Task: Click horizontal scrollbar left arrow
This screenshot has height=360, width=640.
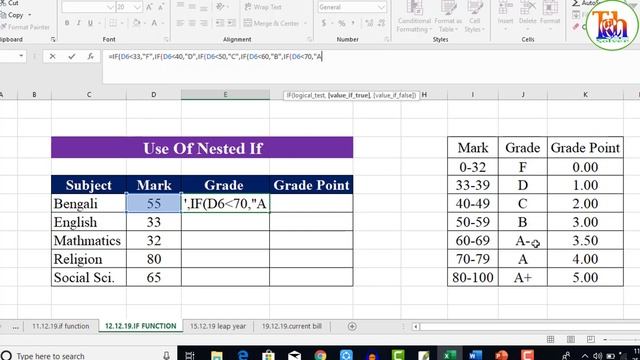Action: click(416, 327)
